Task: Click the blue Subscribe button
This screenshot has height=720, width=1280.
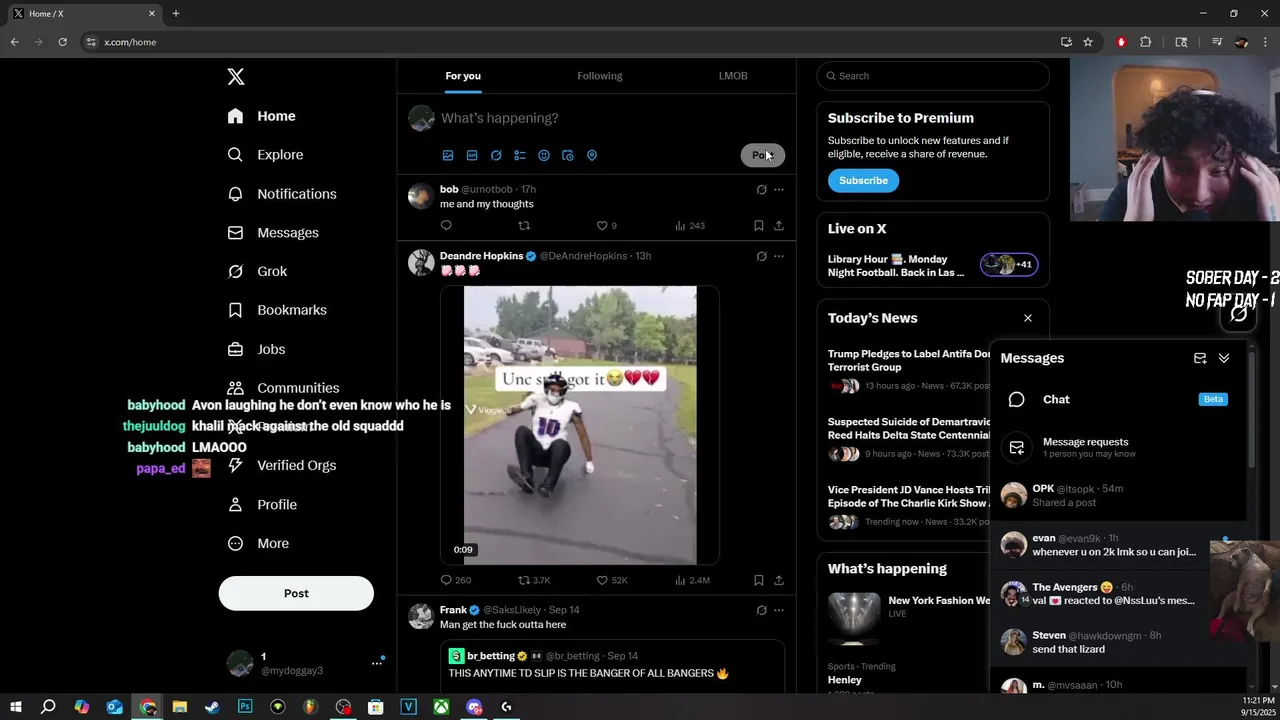Action: pos(863,180)
